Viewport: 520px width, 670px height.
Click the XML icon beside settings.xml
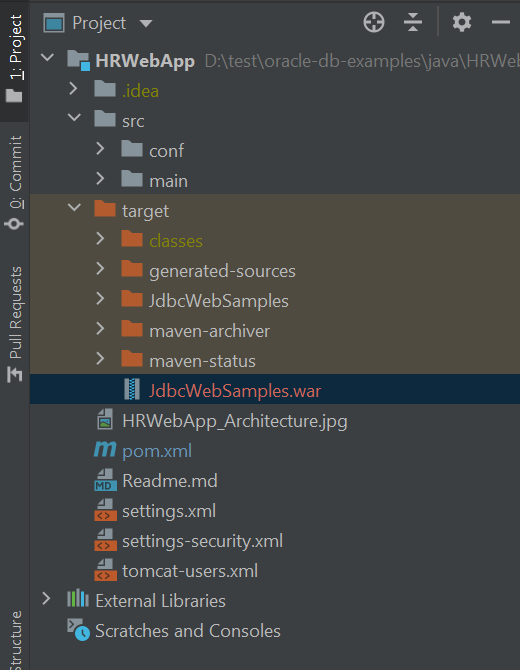click(105, 509)
